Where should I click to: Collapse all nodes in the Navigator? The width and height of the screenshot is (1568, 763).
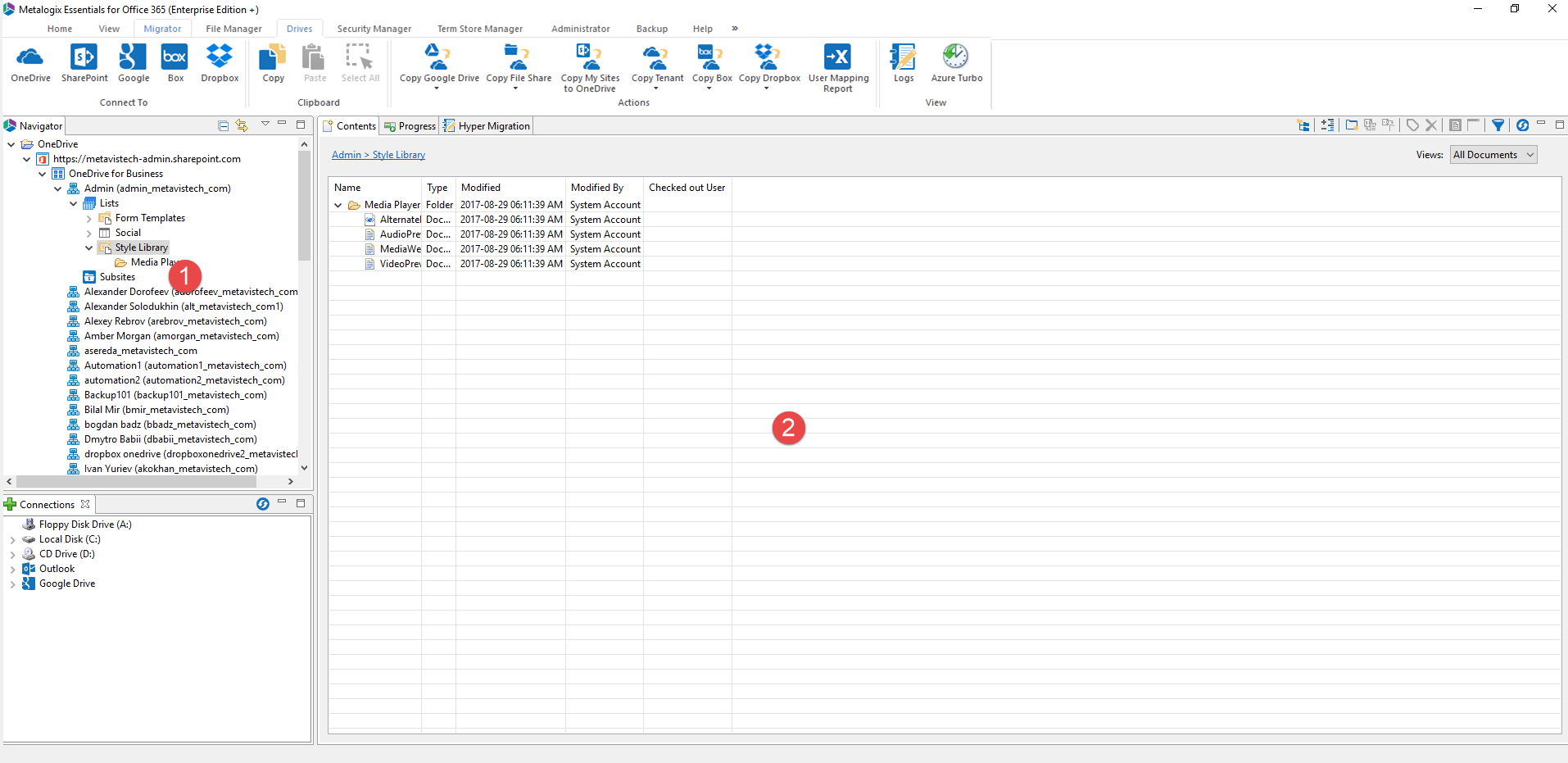(x=222, y=125)
